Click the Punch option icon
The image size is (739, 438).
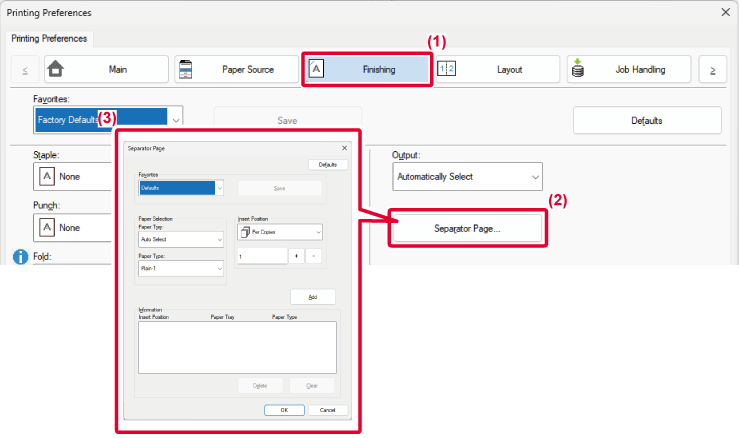(47, 227)
